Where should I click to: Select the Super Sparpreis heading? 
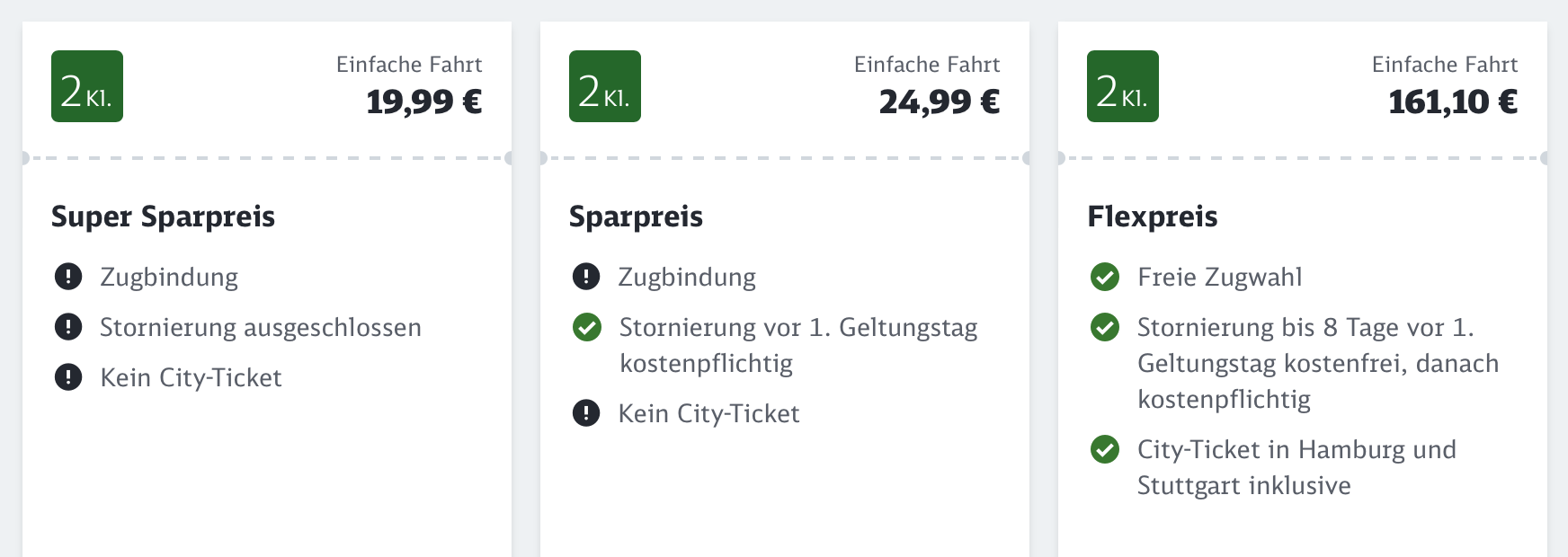163,217
